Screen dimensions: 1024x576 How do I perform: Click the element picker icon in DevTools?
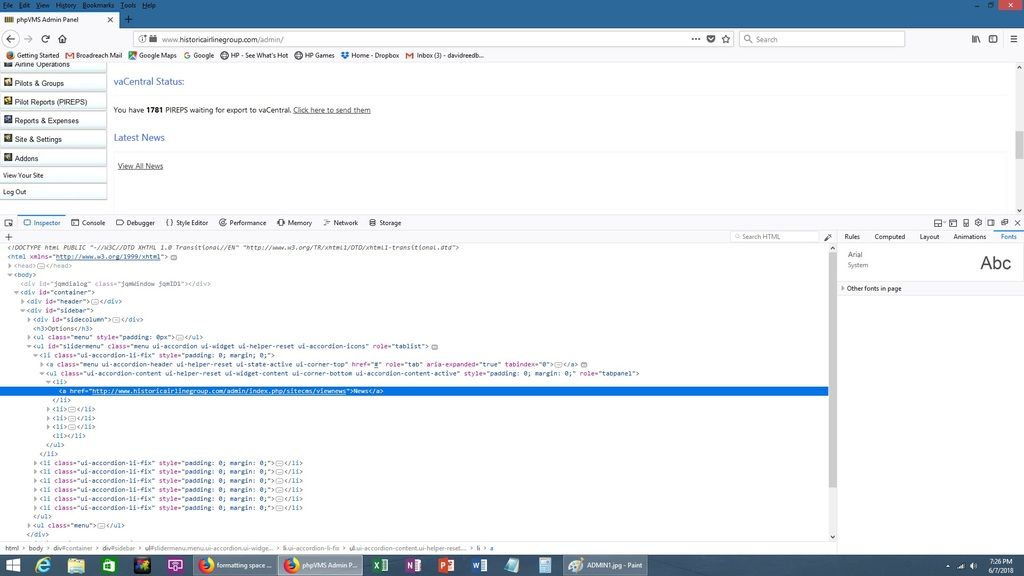coord(8,223)
